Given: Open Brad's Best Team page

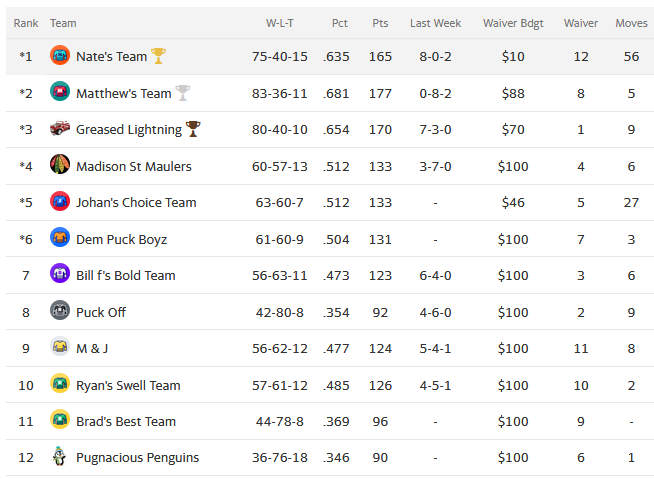Looking at the screenshot, I should click(x=126, y=421).
